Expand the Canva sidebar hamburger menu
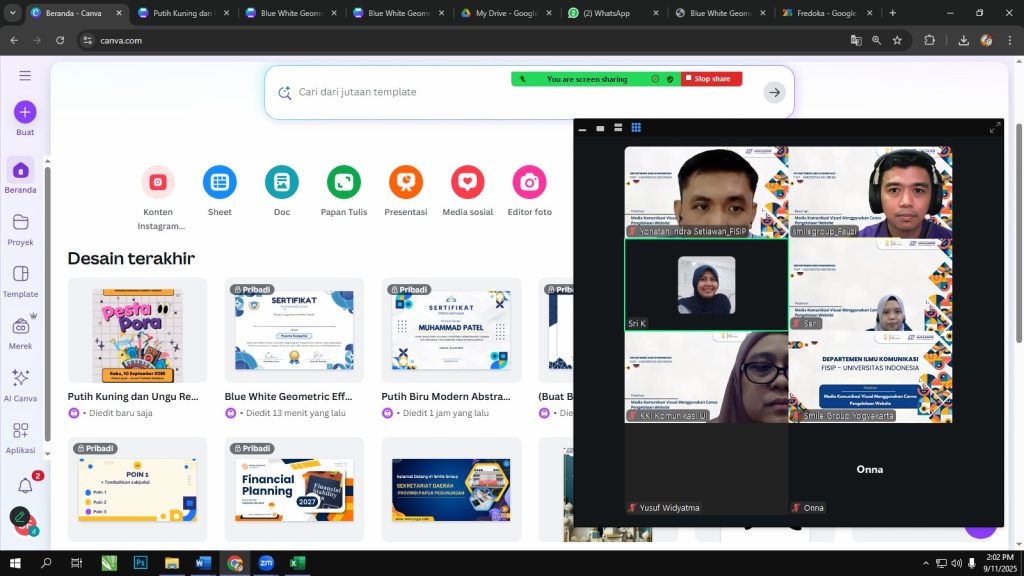The height and width of the screenshot is (576, 1024). pyautogui.click(x=25, y=75)
